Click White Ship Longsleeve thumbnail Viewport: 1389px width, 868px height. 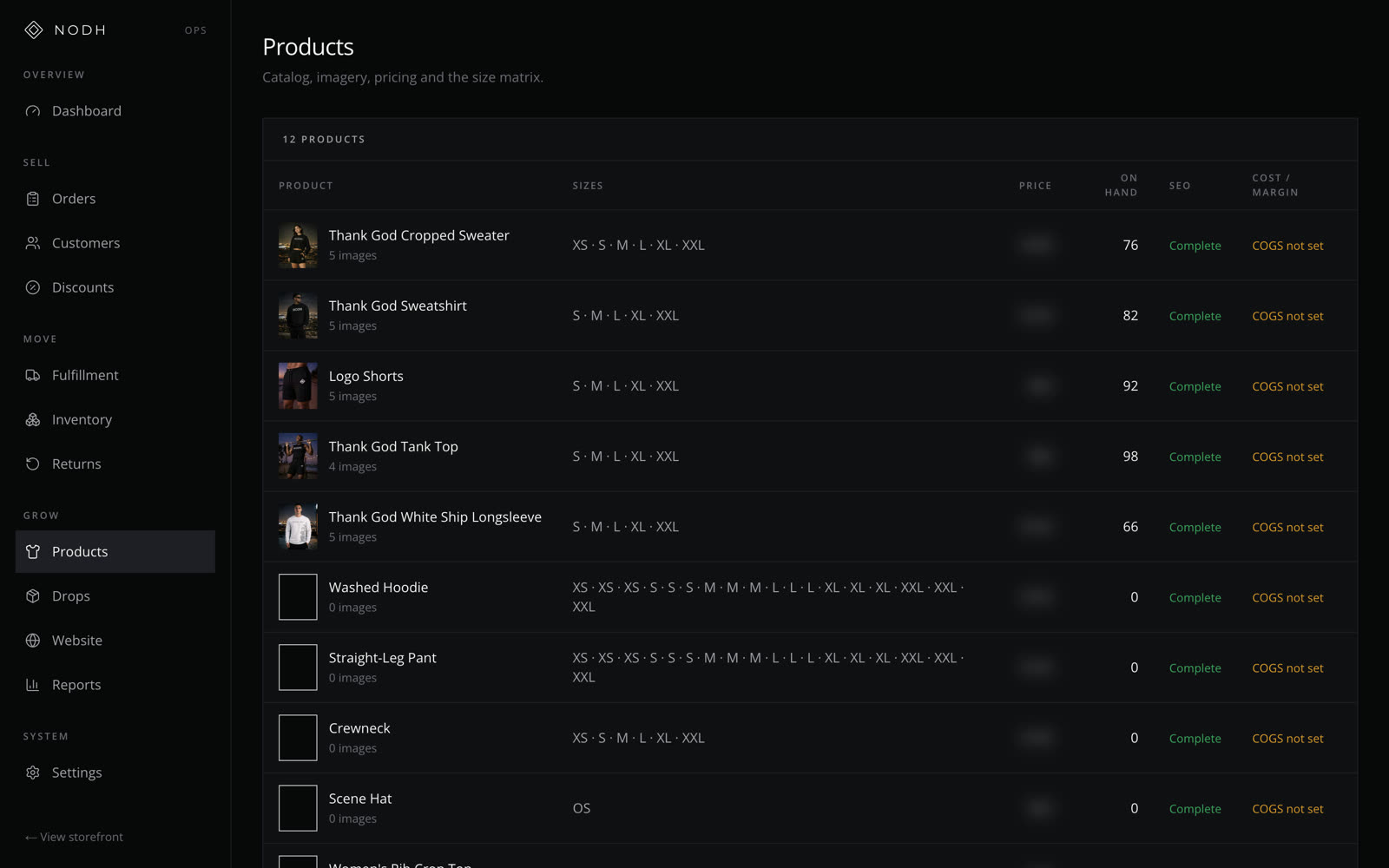tap(298, 526)
